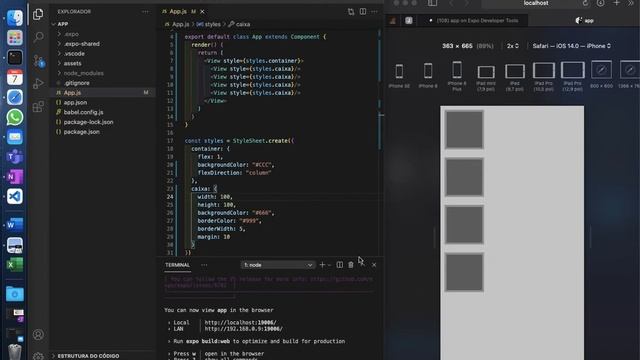Open the Safari iOS 14.0 user agent dropdown
The image size is (640, 360).
click(571, 46)
